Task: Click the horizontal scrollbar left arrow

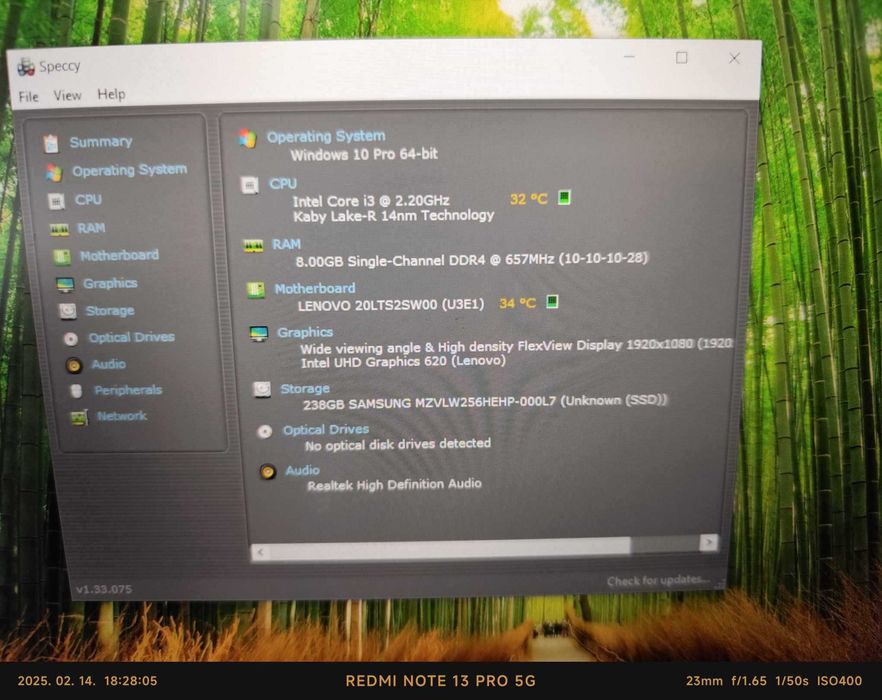Action: click(x=260, y=552)
